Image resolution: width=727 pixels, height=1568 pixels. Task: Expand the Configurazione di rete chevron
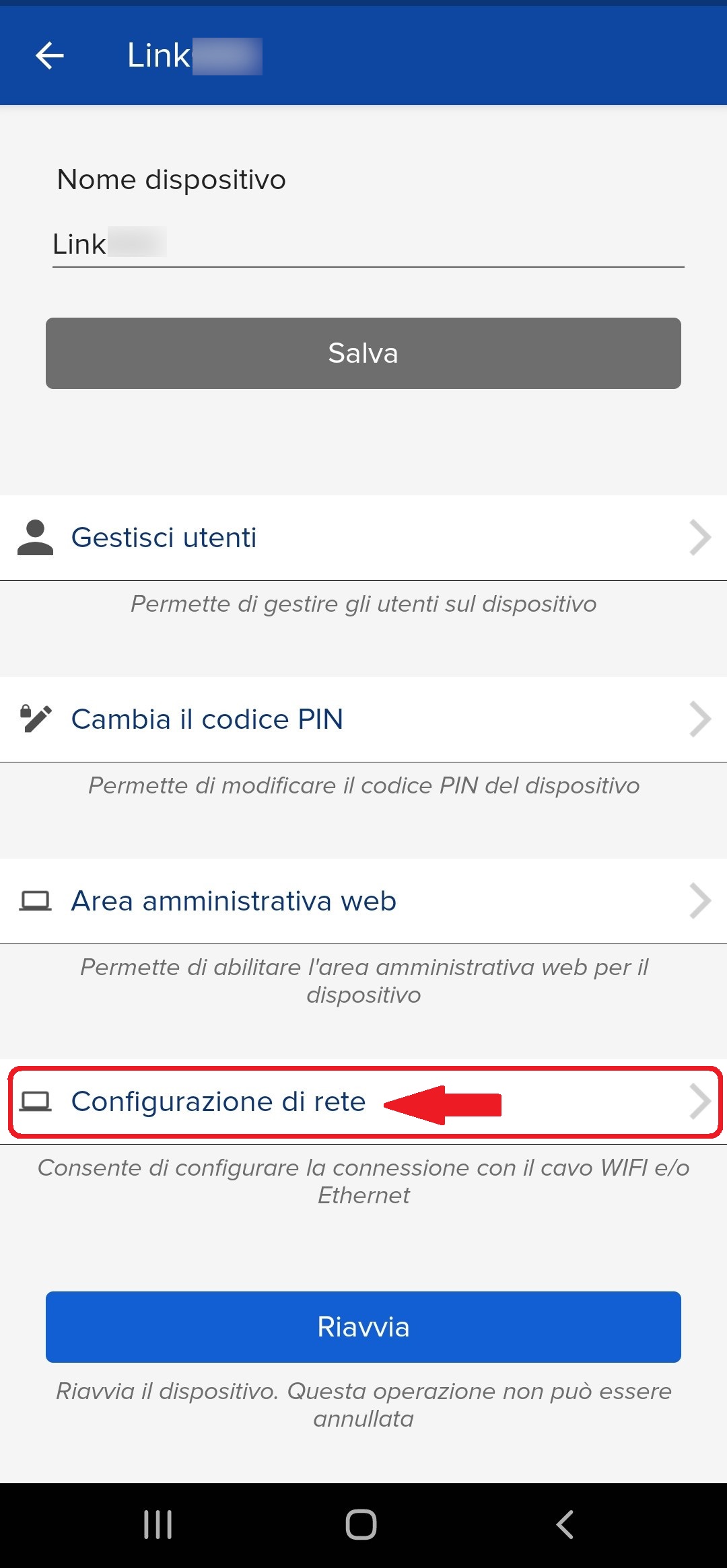(x=700, y=1102)
